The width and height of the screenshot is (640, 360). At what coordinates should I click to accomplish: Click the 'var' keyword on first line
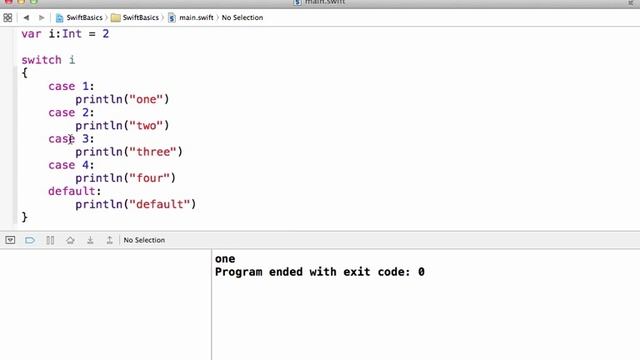click(x=31, y=34)
